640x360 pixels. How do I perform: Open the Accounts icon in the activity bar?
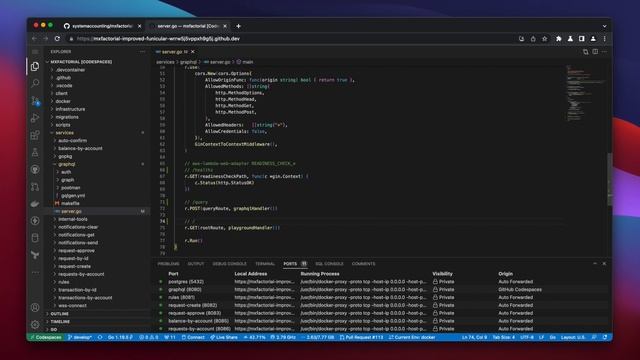pos(35,307)
